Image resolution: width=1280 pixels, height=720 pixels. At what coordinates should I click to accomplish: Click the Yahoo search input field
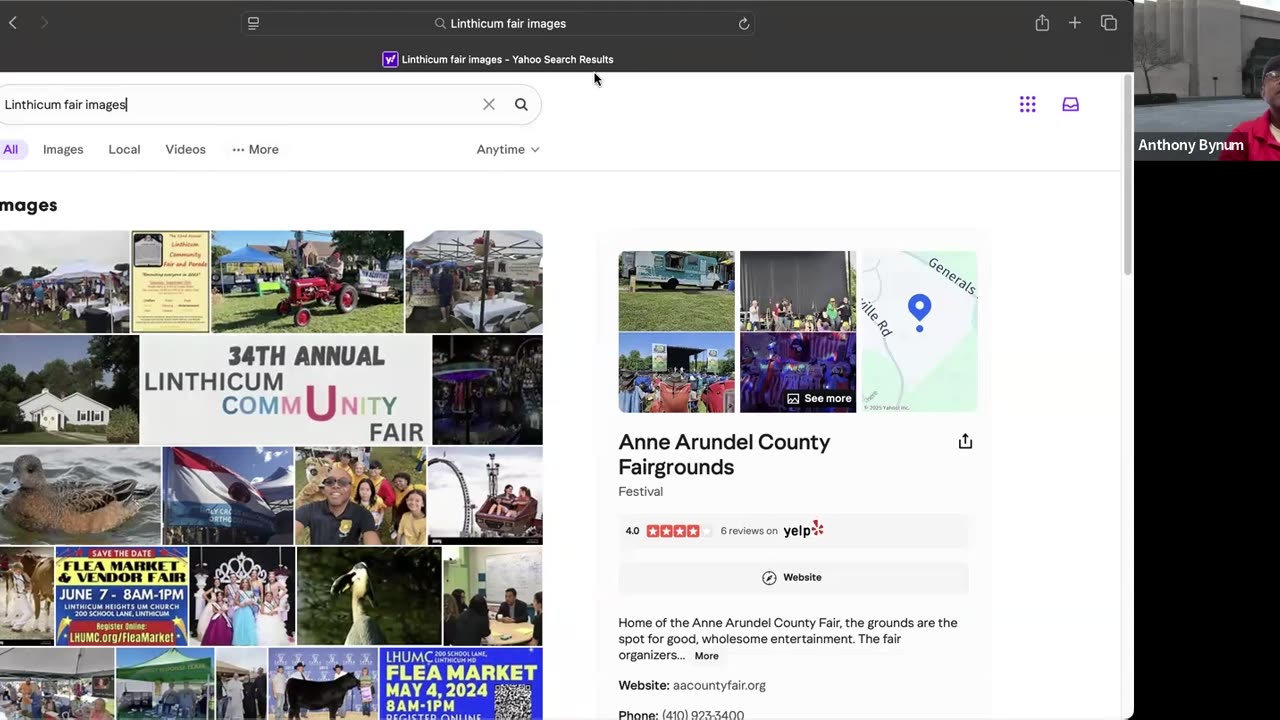[240, 104]
